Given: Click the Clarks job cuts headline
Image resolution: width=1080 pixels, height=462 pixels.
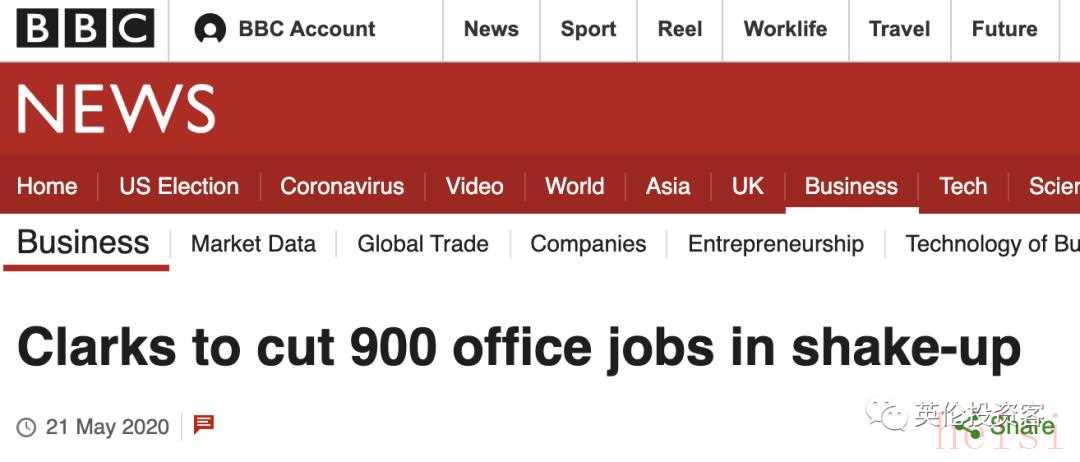Looking at the screenshot, I should (519, 348).
